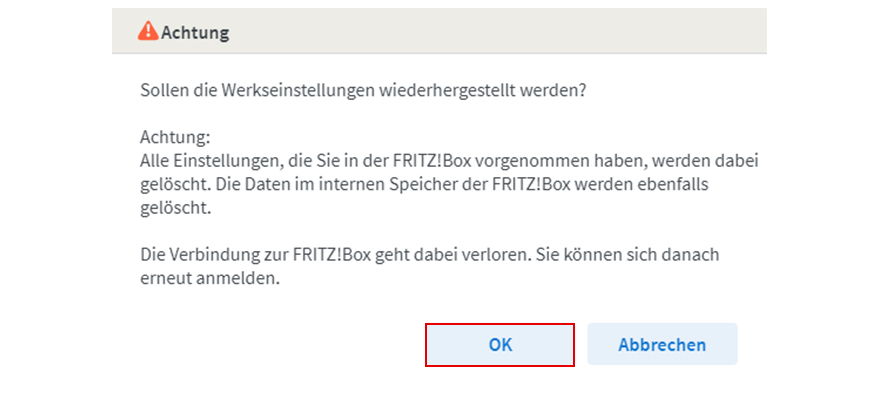
Task: Click the text "erneut anmelden."
Action: 209,279
